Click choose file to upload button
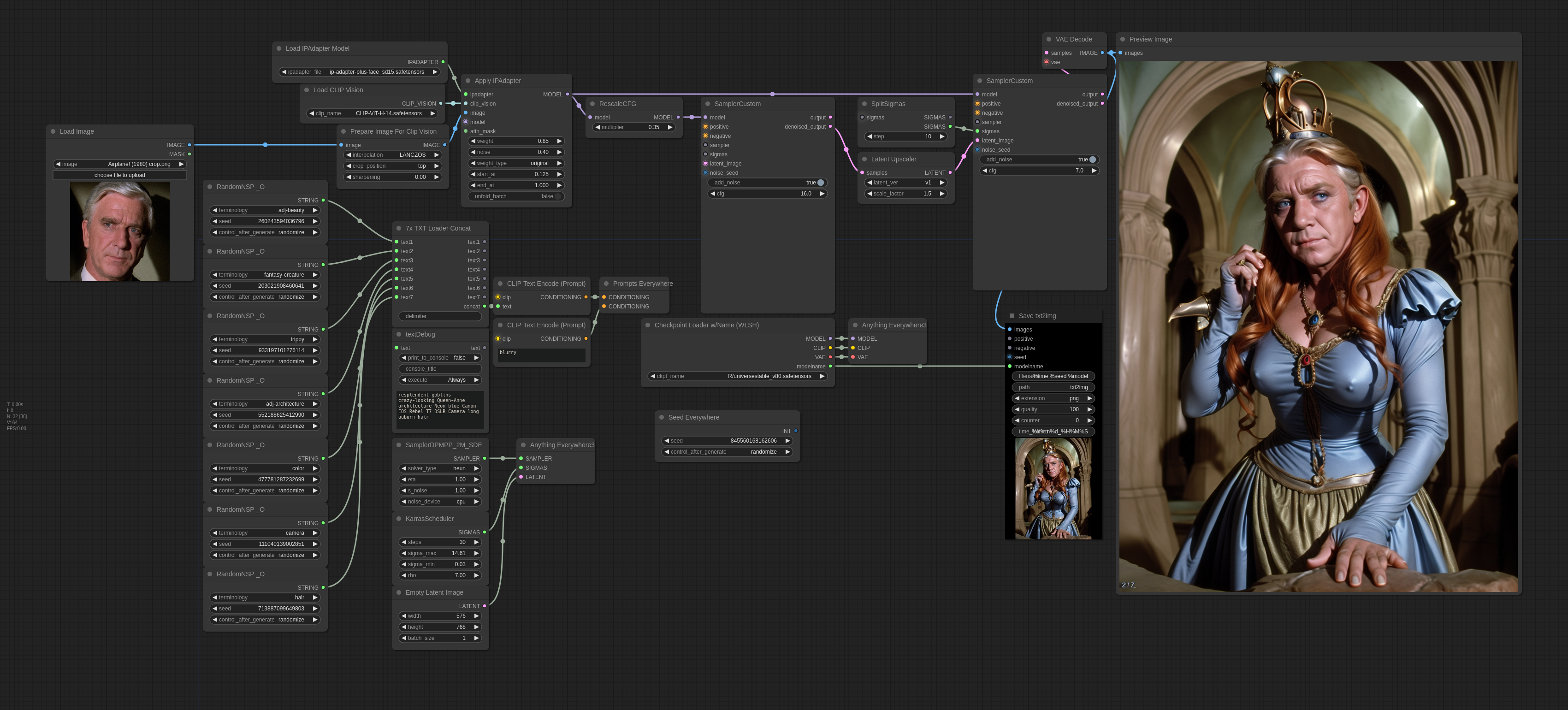This screenshot has width=1568, height=710. [x=119, y=175]
